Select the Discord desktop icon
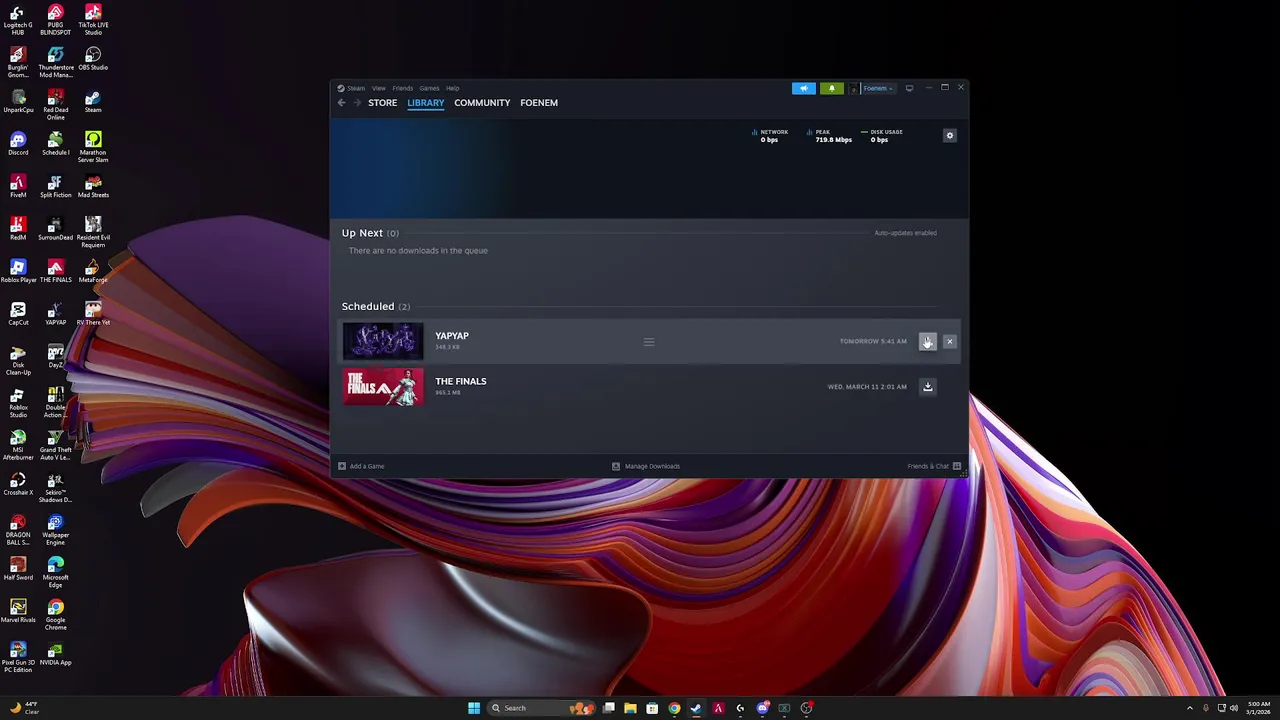Viewport: 1280px width, 720px height. (18, 144)
